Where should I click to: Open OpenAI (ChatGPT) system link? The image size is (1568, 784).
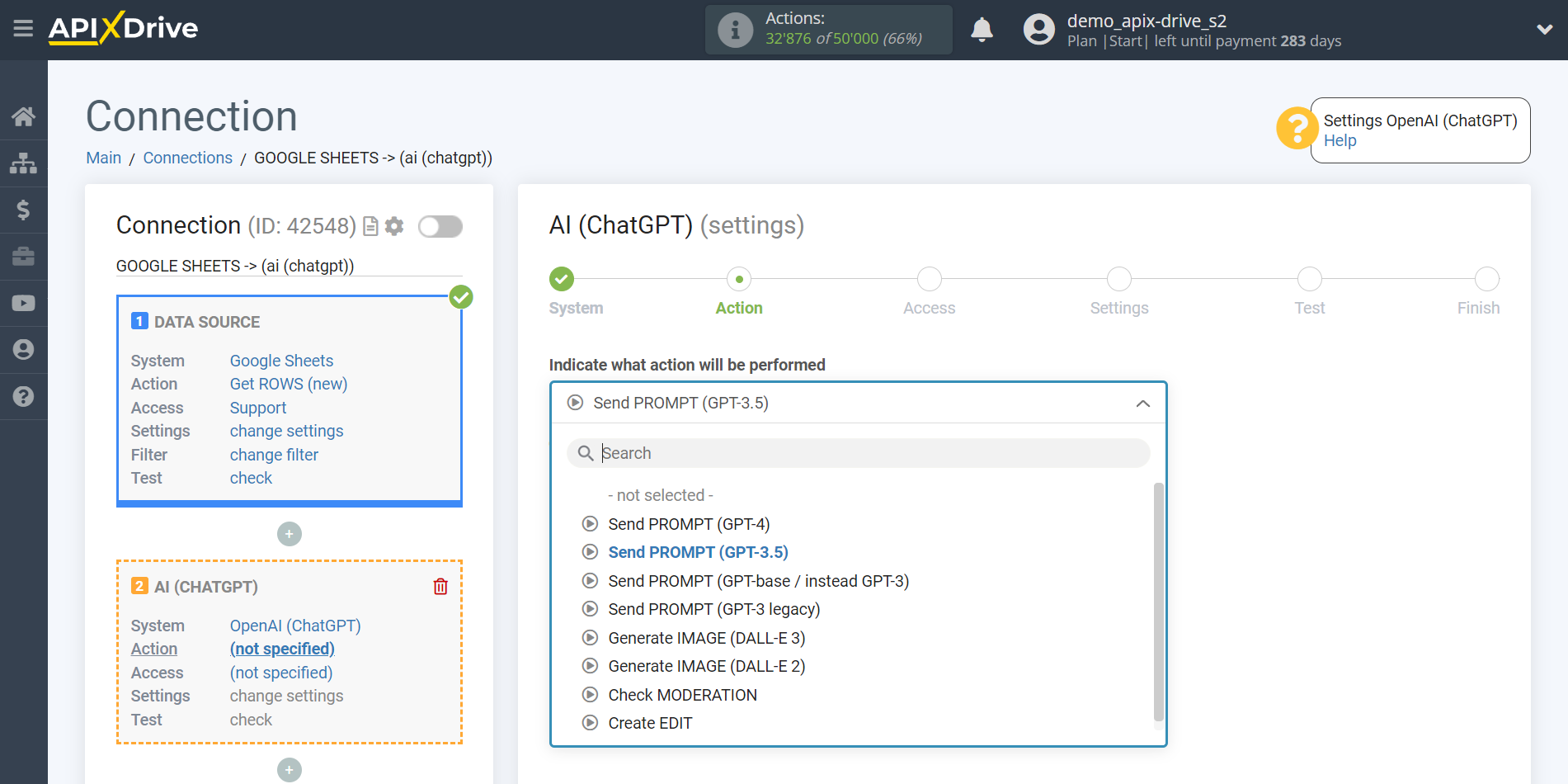point(295,626)
